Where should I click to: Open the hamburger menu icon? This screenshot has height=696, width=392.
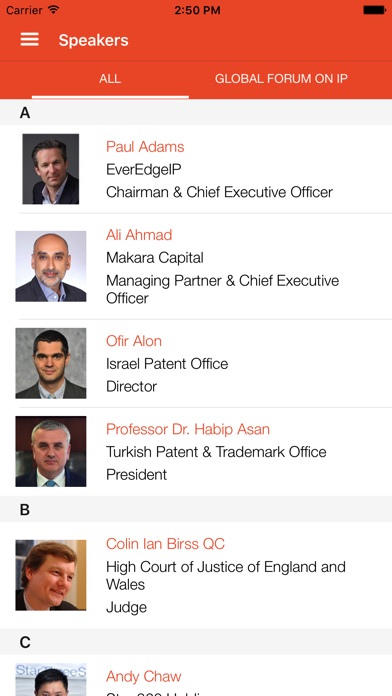pos(29,40)
